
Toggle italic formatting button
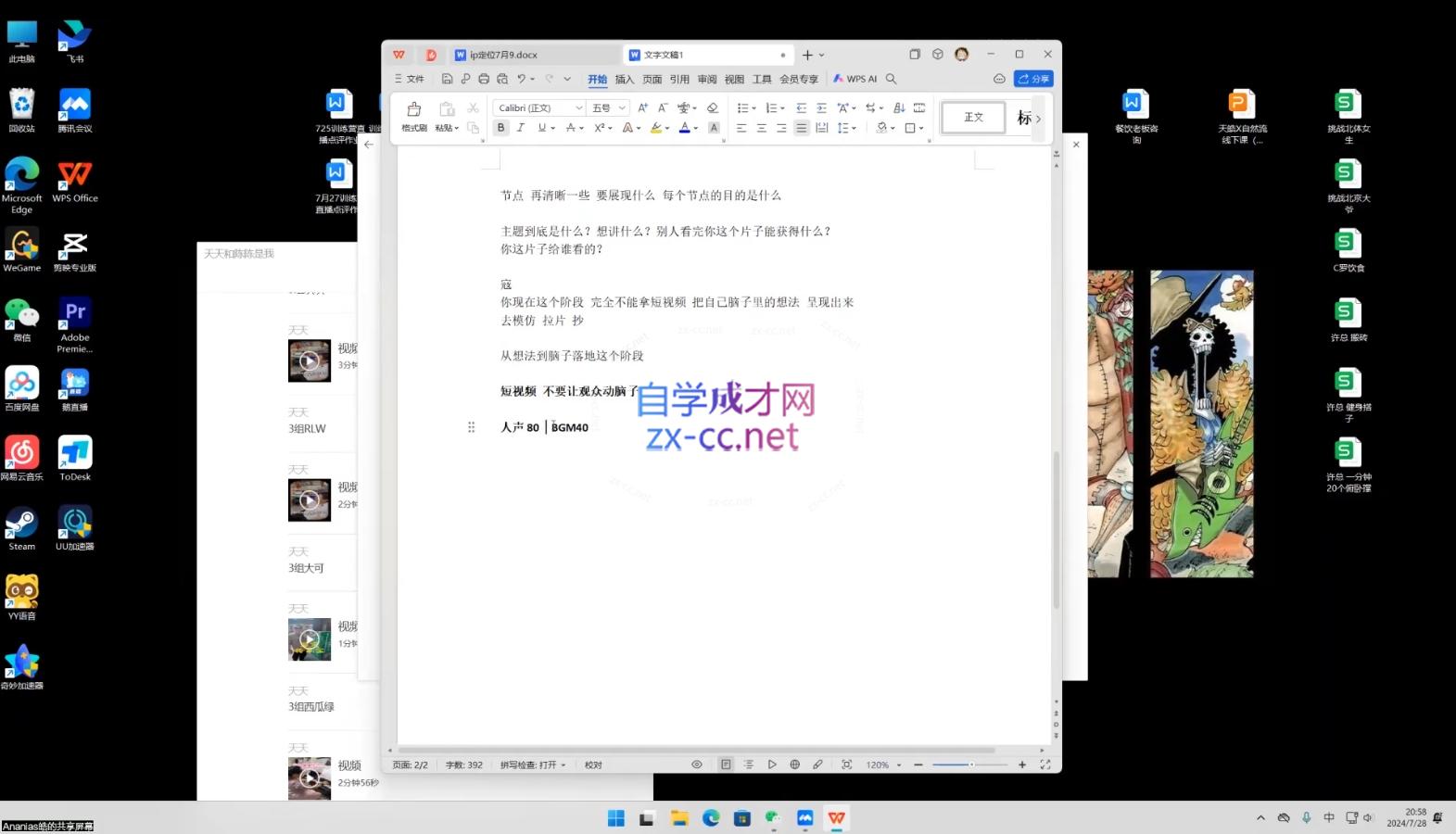(x=521, y=128)
